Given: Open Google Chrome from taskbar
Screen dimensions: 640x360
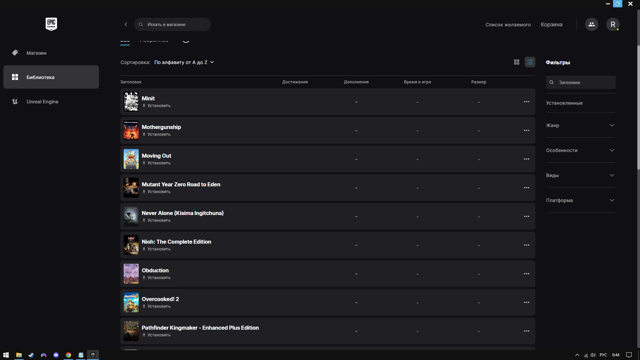Looking at the screenshot, I should click(x=68, y=355).
